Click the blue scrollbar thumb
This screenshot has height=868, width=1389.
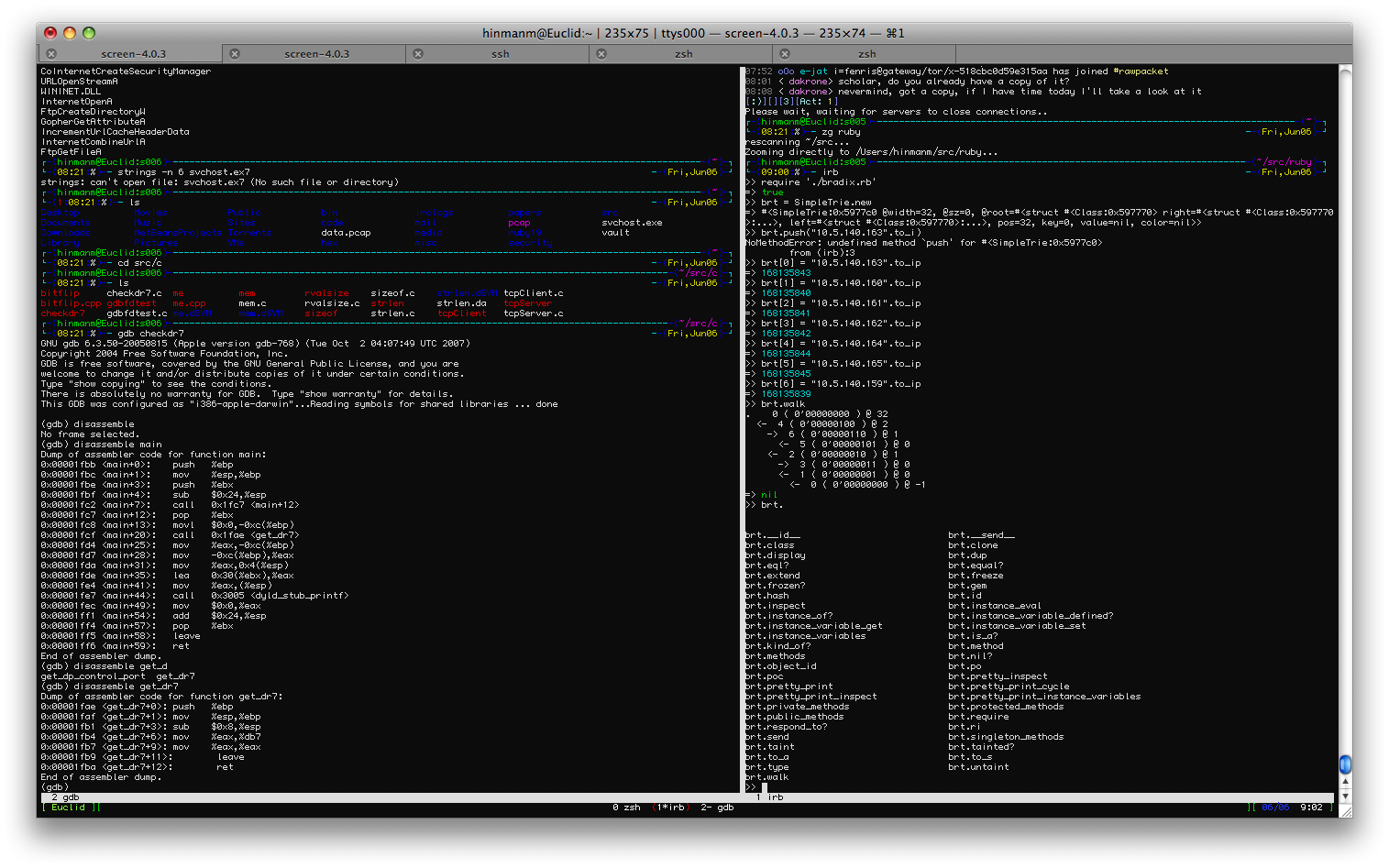pyautogui.click(x=1345, y=764)
